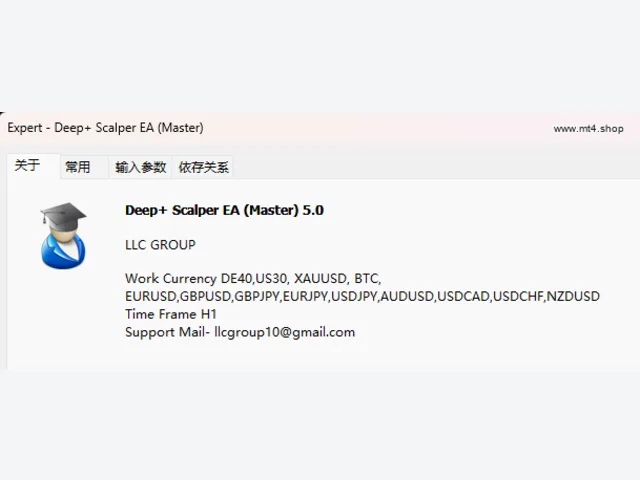640x480 pixels.
Task: Click the graduate expert advisor icon
Action: click(63, 236)
